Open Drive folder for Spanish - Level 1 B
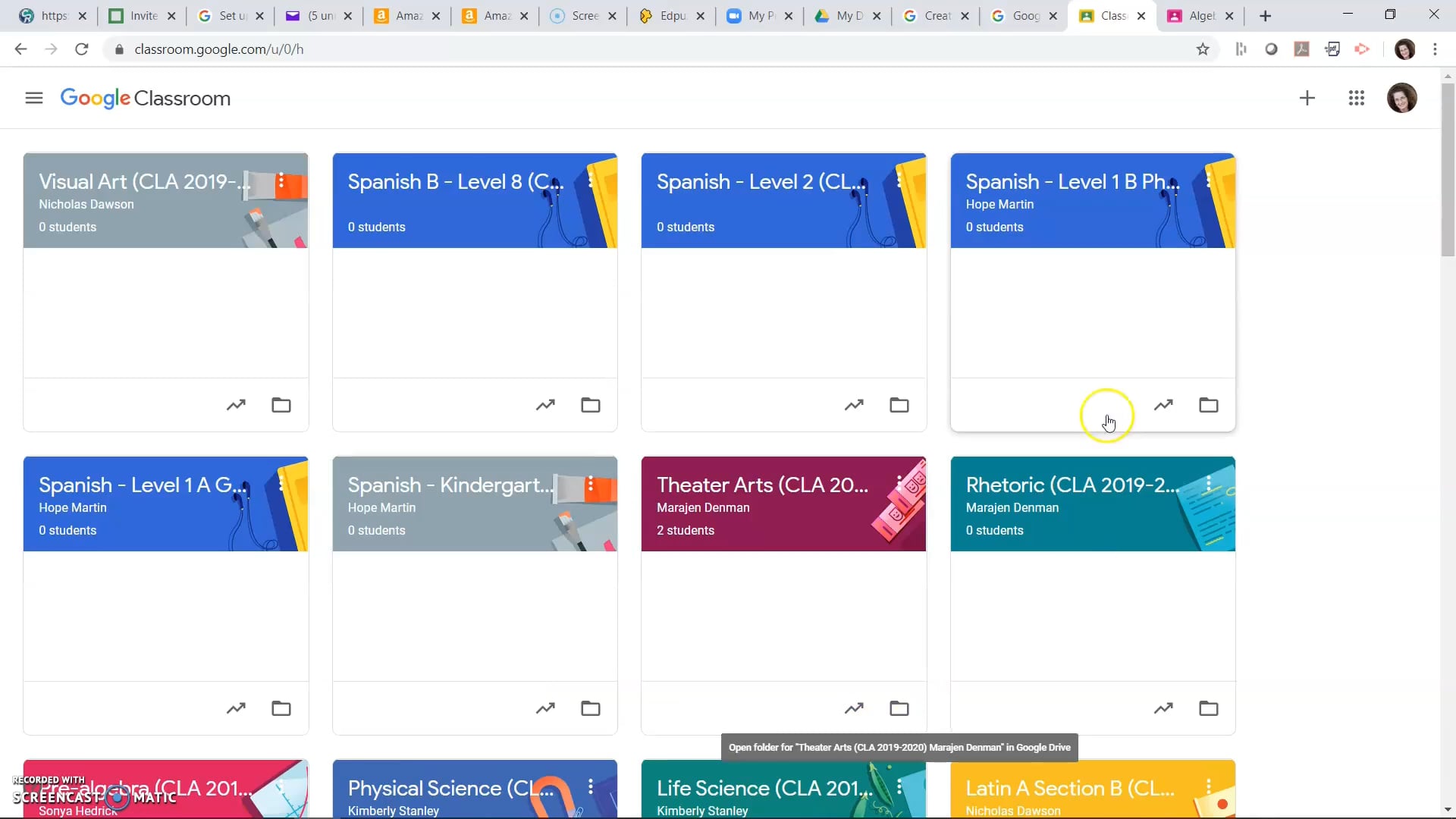This screenshot has width=1456, height=819. 1209,405
